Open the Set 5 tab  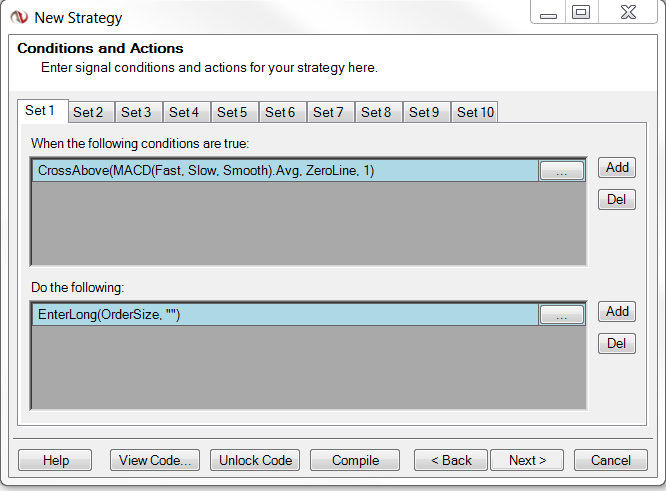click(x=232, y=112)
